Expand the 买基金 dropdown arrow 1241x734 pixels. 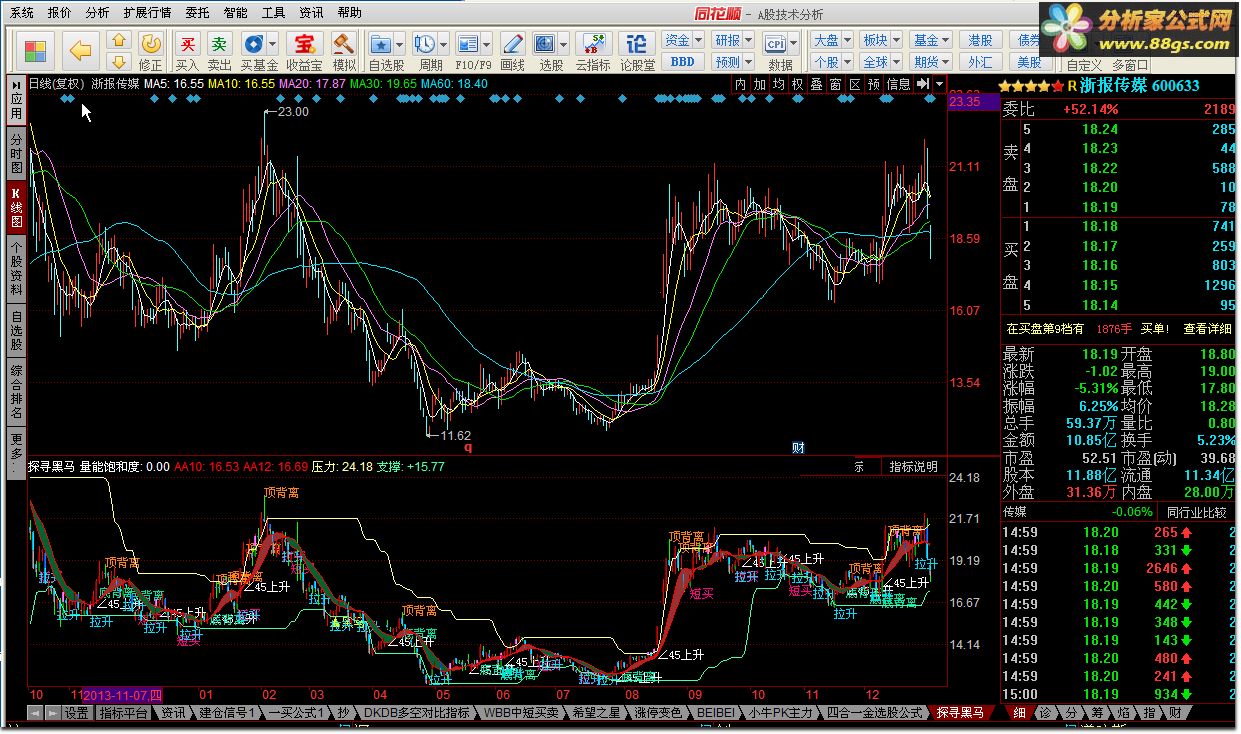point(273,45)
